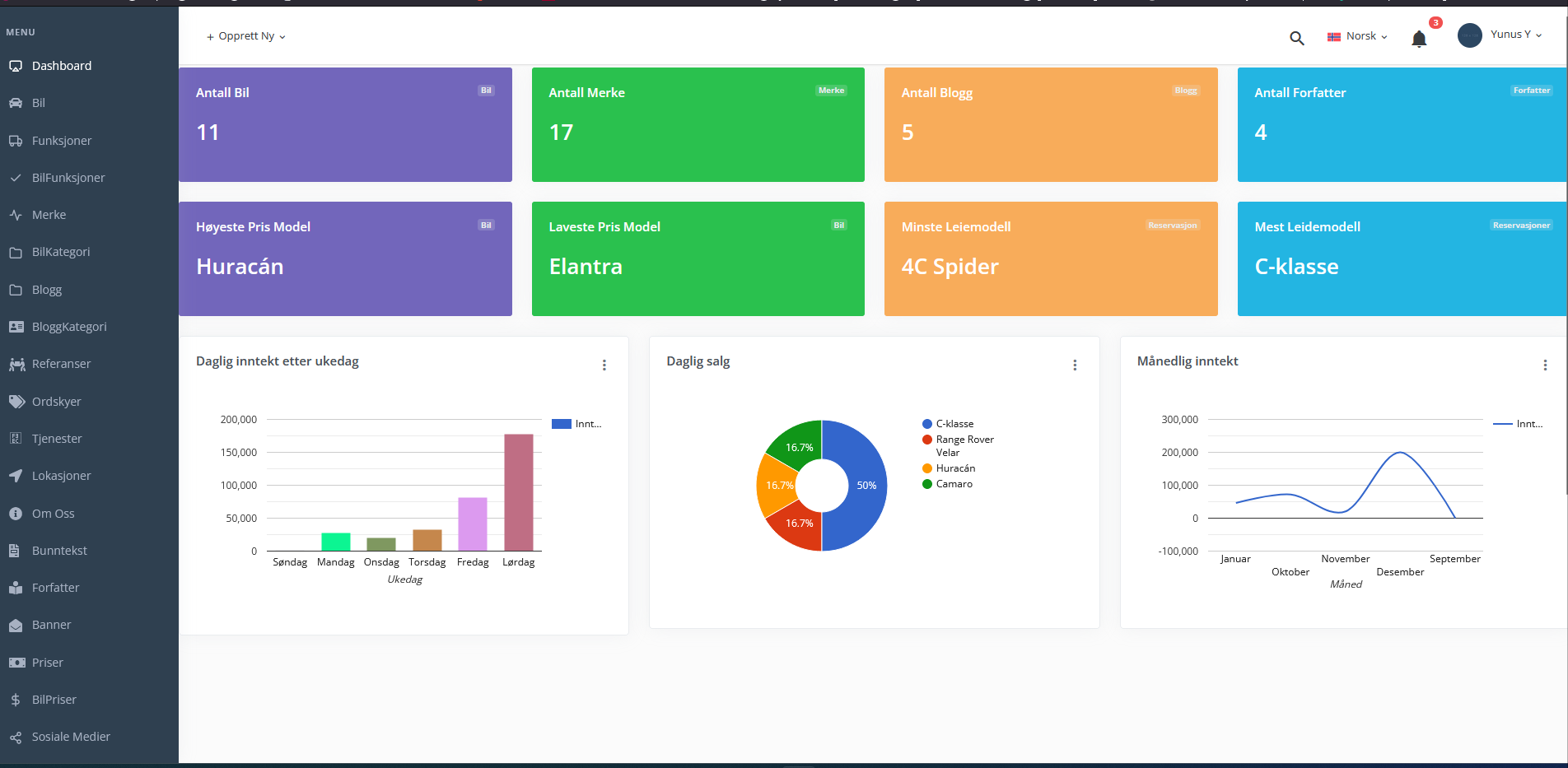Click the Ordskyer tags icon
The width and height of the screenshot is (1568, 768).
(16, 402)
